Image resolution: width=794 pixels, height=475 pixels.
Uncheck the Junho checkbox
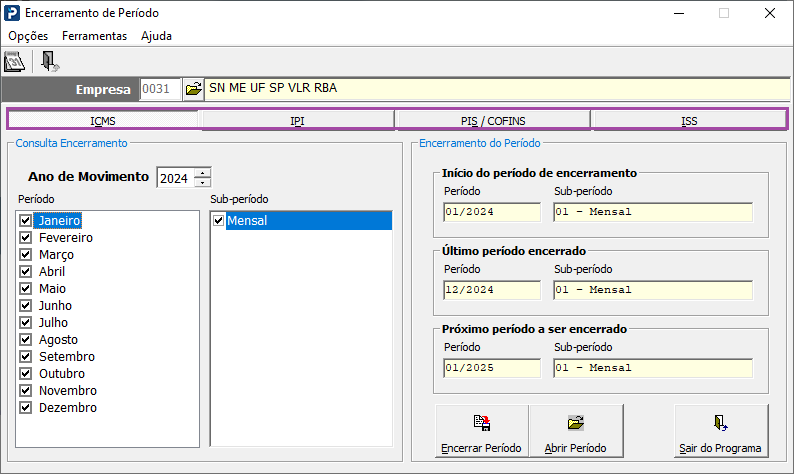tap(25, 305)
